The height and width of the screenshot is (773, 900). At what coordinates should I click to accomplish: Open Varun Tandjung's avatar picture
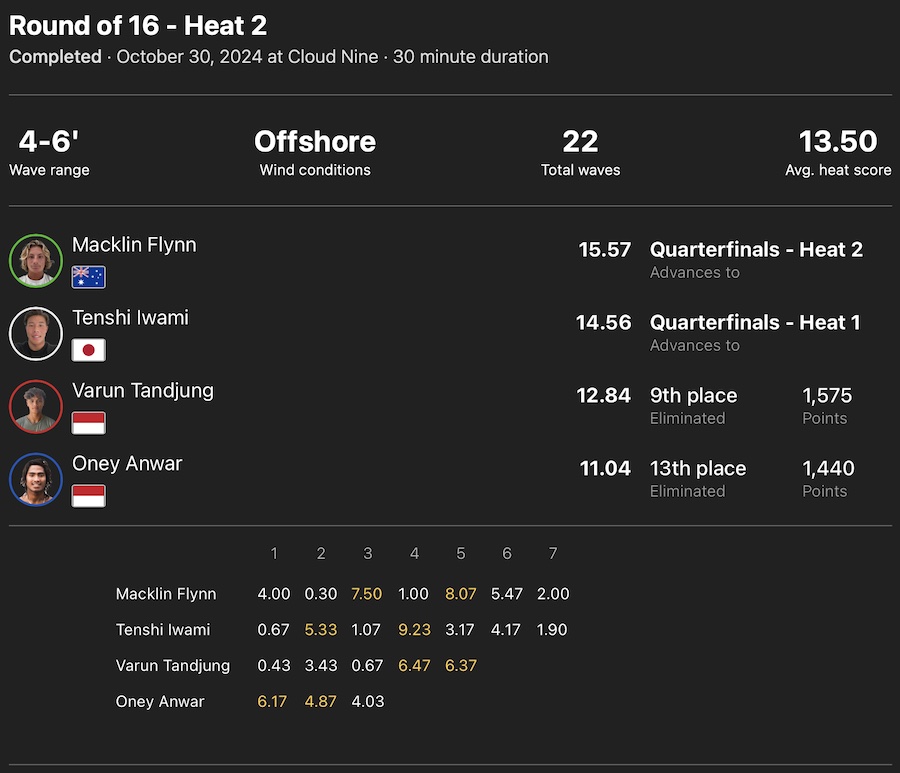pyautogui.click(x=36, y=406)
